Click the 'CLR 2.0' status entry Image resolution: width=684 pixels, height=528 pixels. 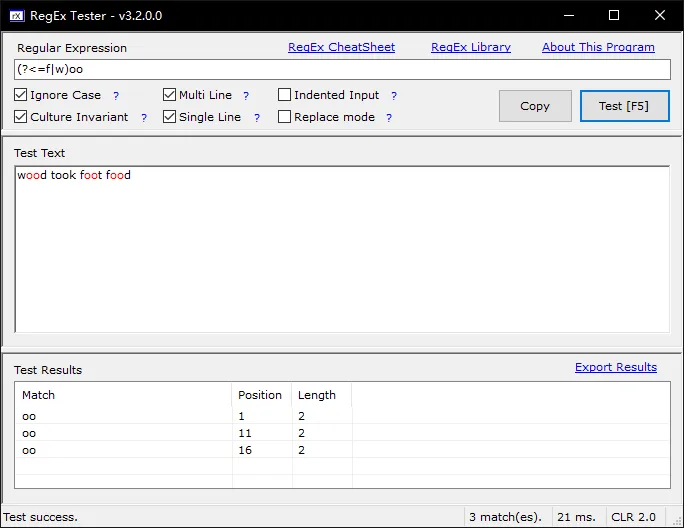[633, 518]
